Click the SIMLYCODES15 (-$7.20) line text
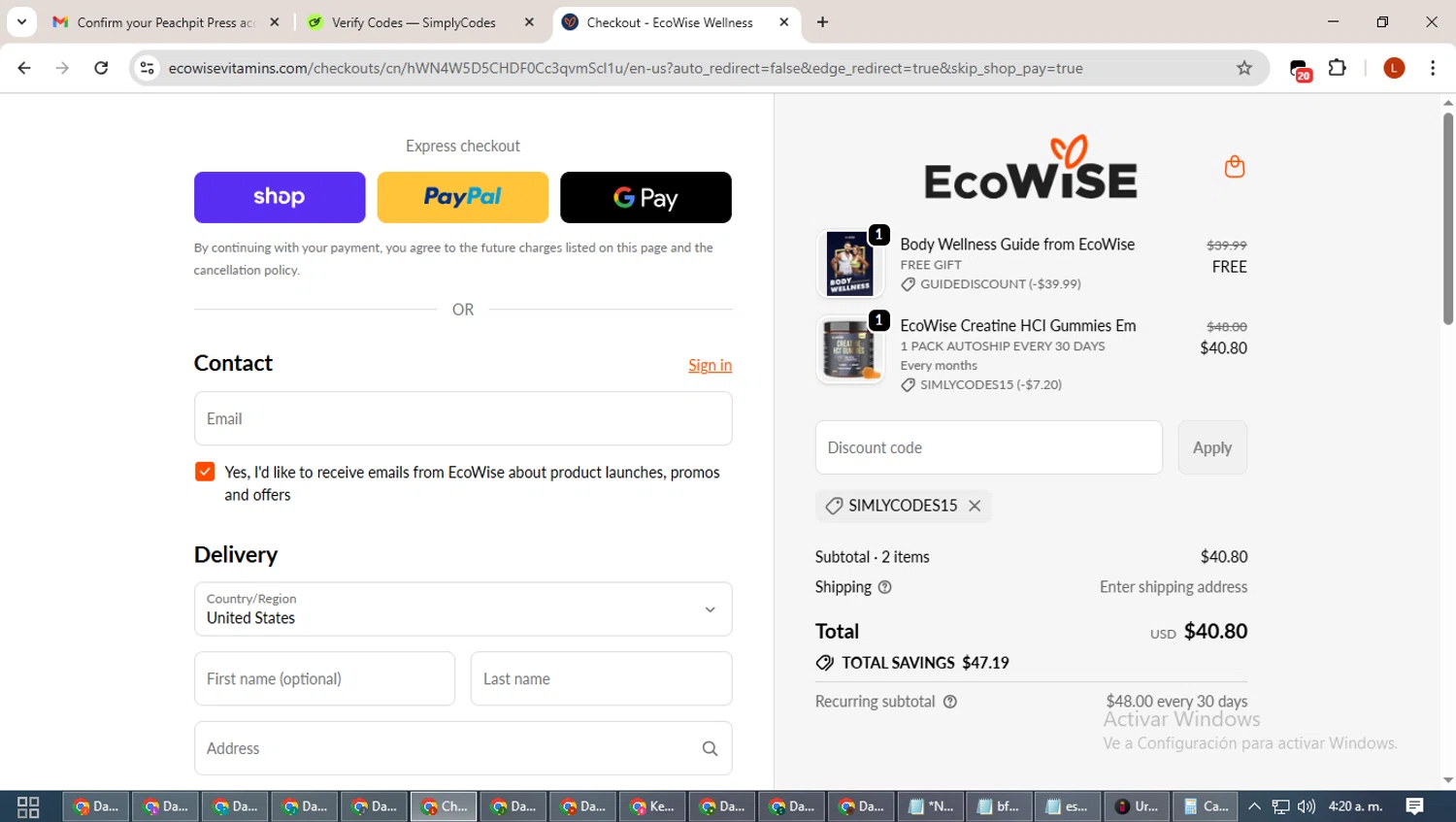 click(x=991, y=385)
